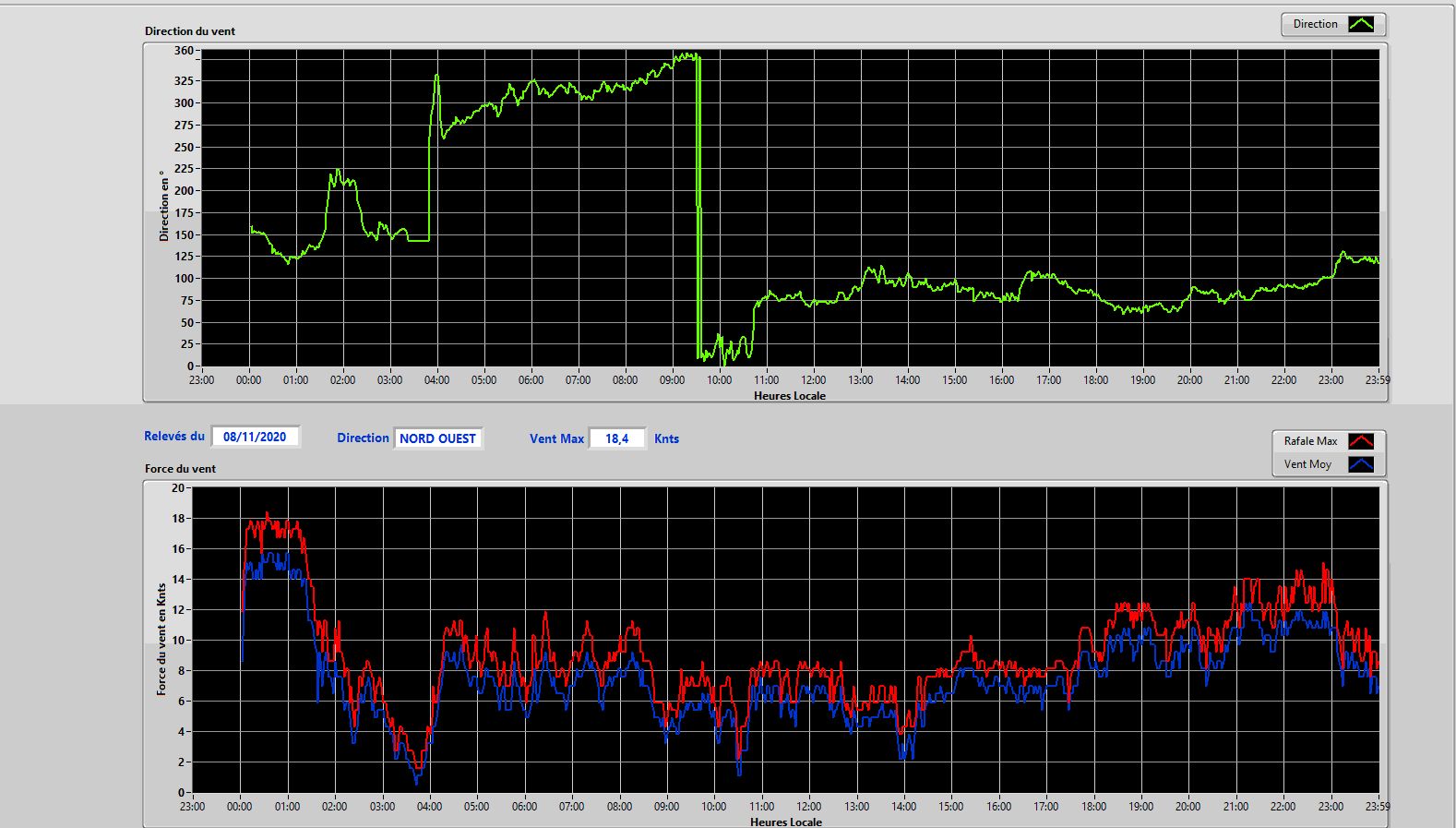The height and width of the screenshot is (828, 1456).
Task: Click the 'Force du vent' chart title
Action: point(180,469)
